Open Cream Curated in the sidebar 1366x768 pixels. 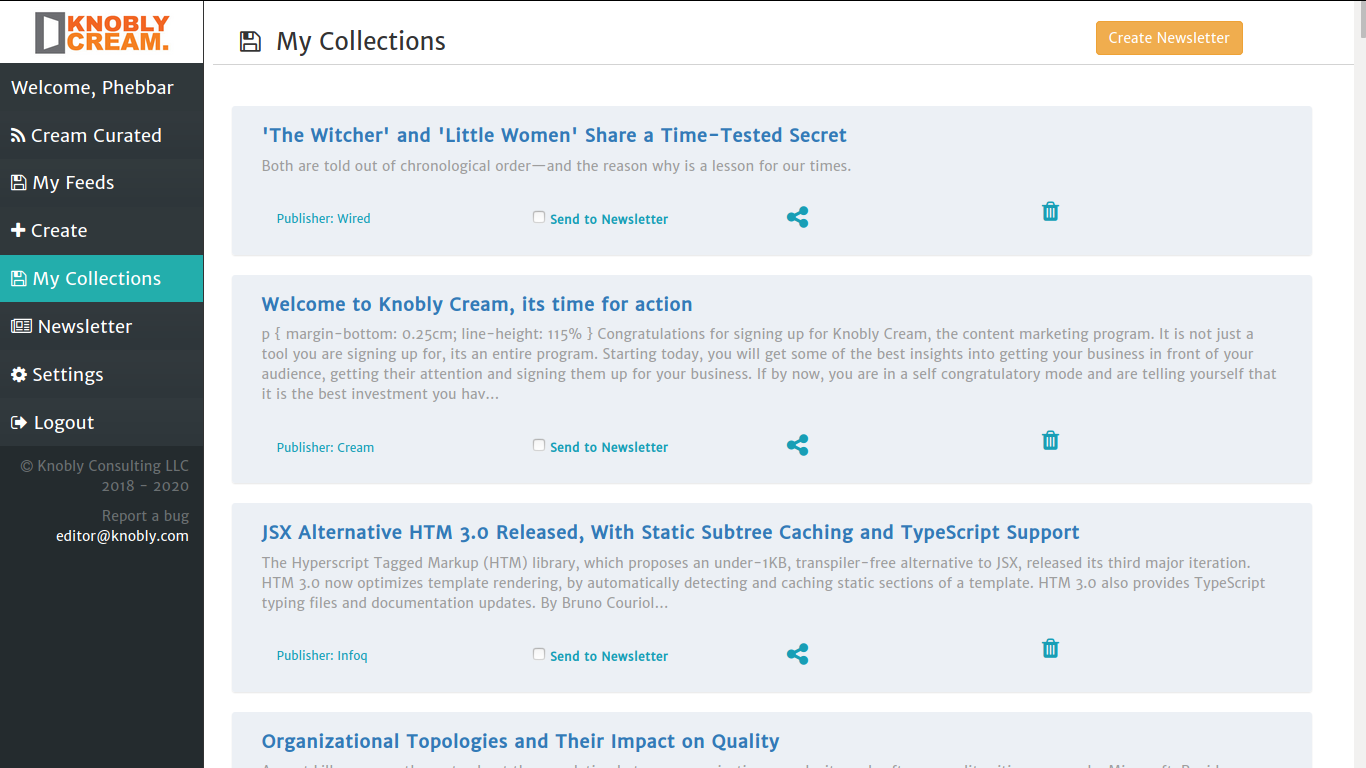102,135
